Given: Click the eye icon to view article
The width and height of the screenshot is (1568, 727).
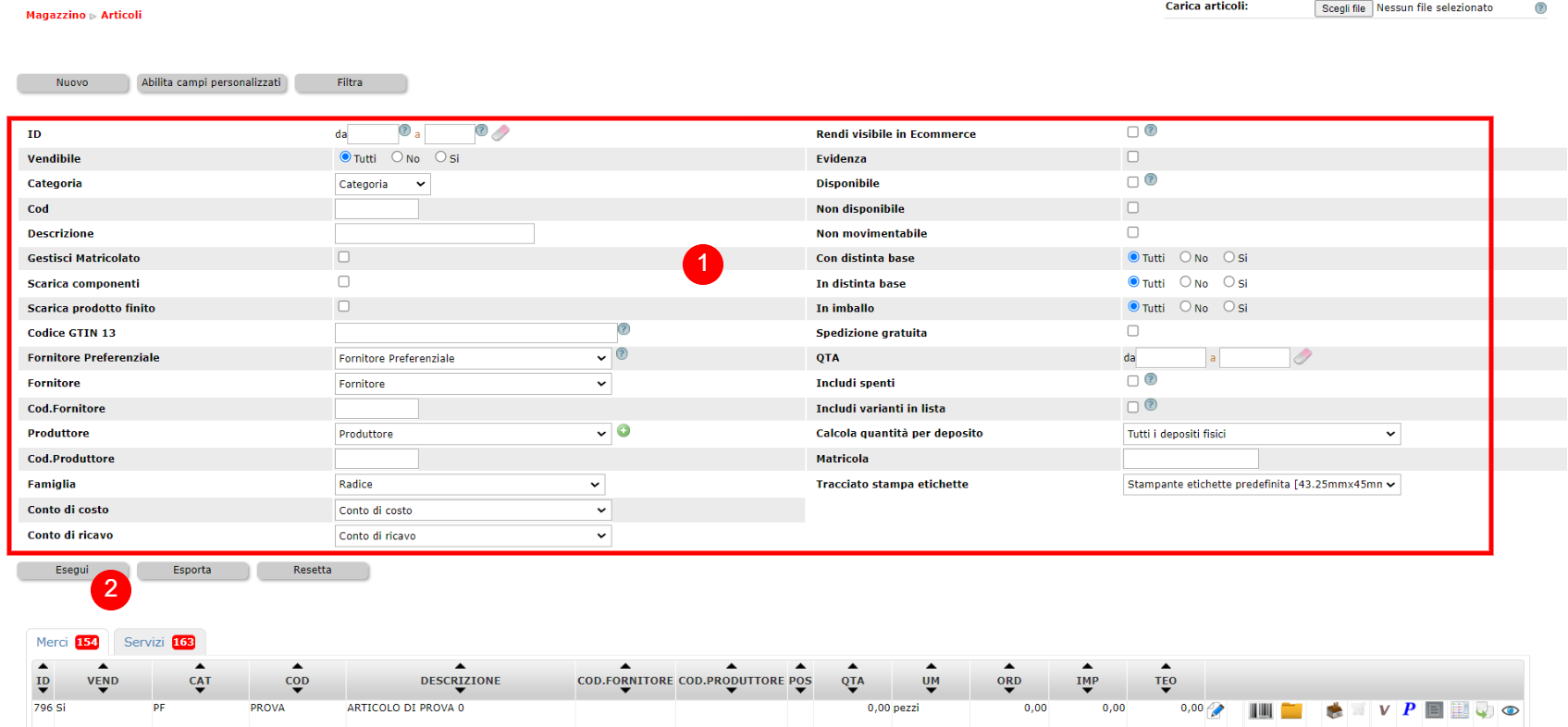Looking at the screenshot, I should click(1510, 710).
